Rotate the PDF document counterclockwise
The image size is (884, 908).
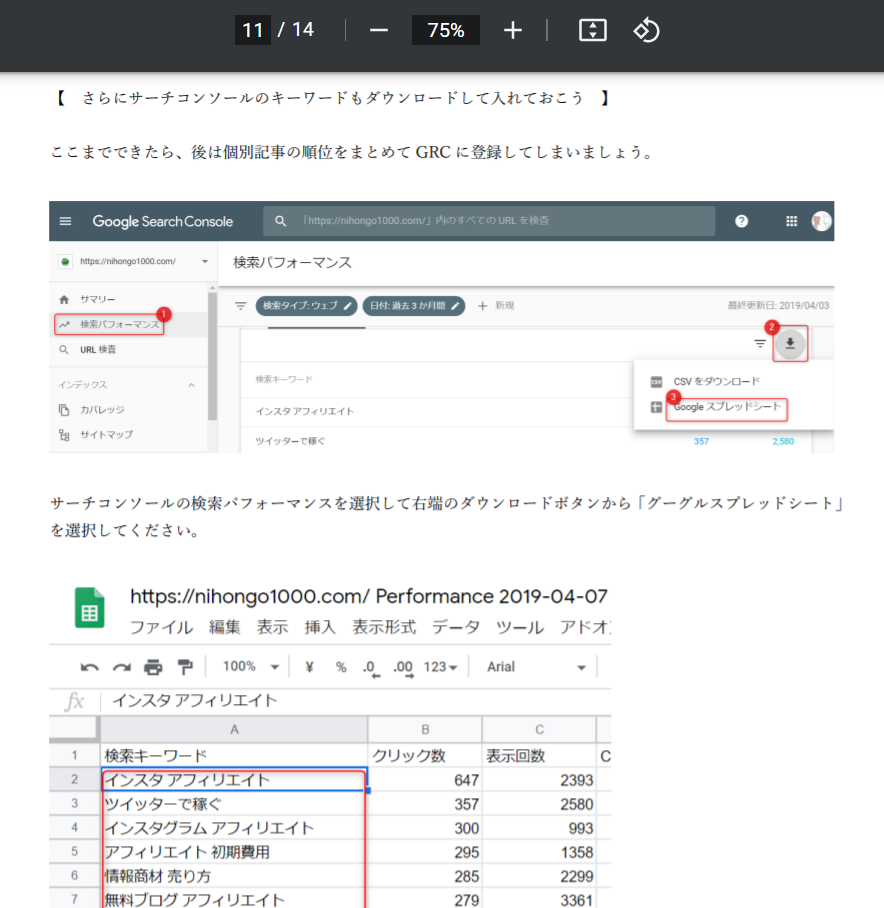pos(646,30)
